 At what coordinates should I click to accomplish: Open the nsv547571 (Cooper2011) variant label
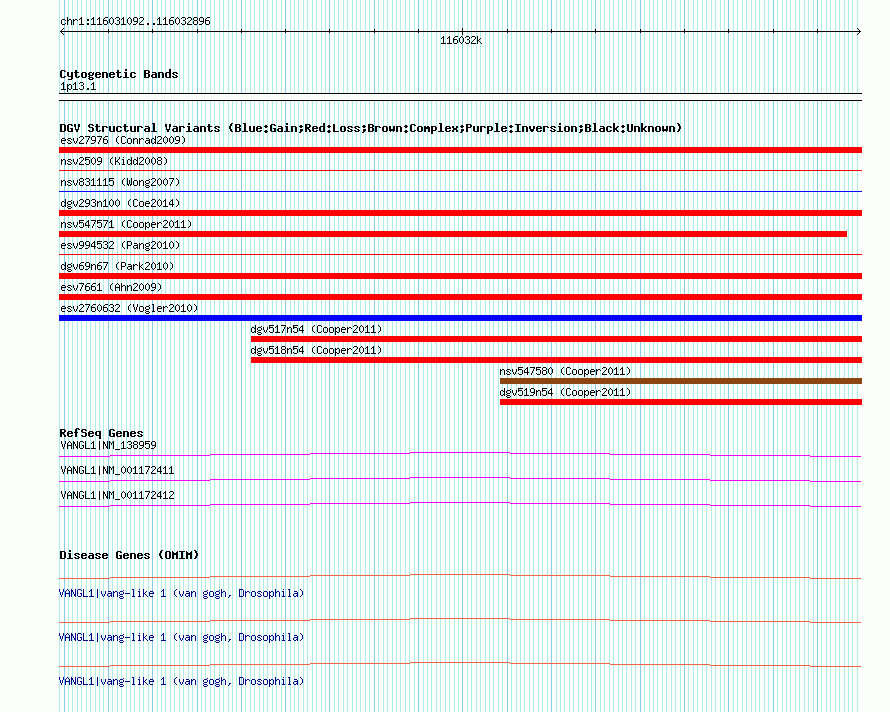[126, 224]
